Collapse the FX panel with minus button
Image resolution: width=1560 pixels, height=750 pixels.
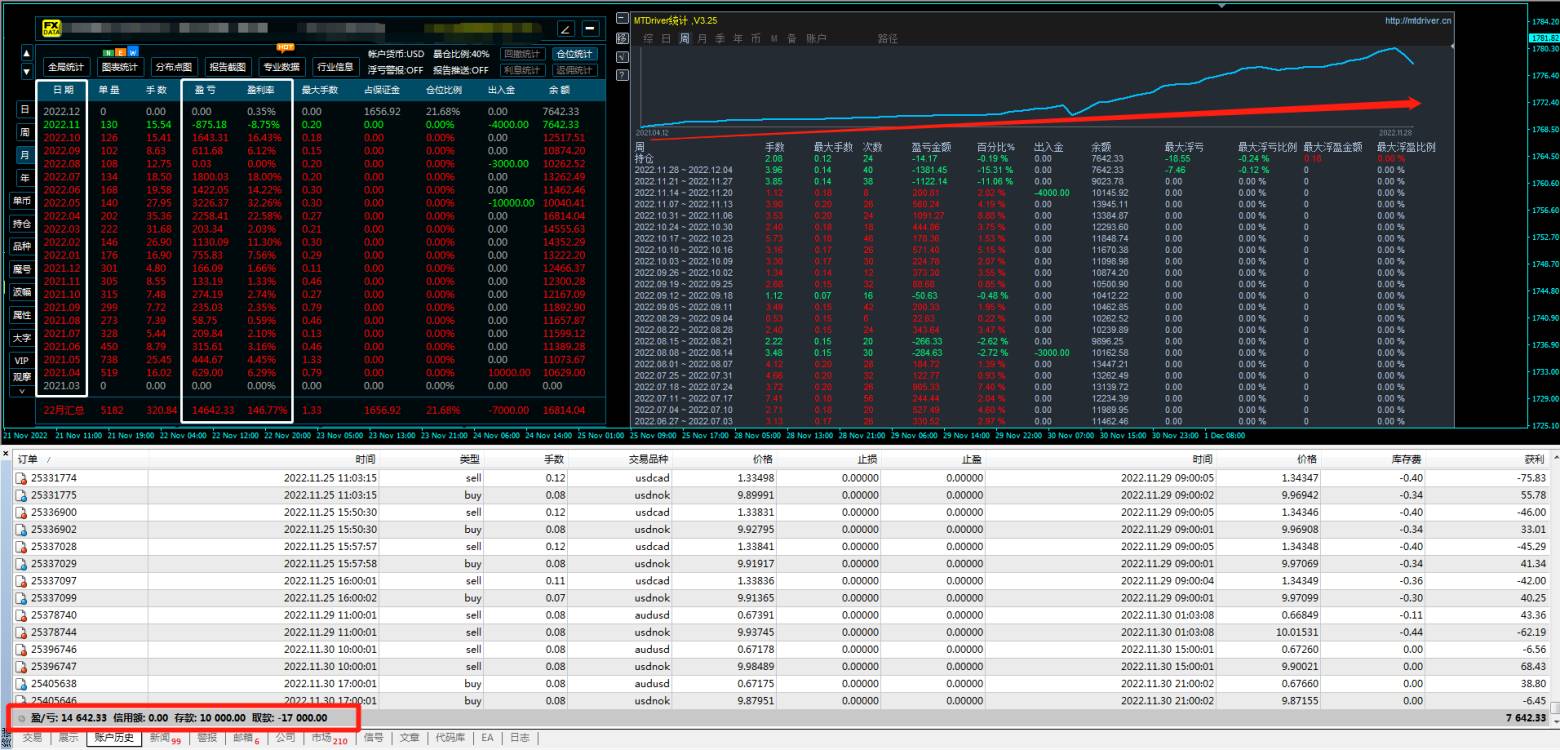coord(590,30)
